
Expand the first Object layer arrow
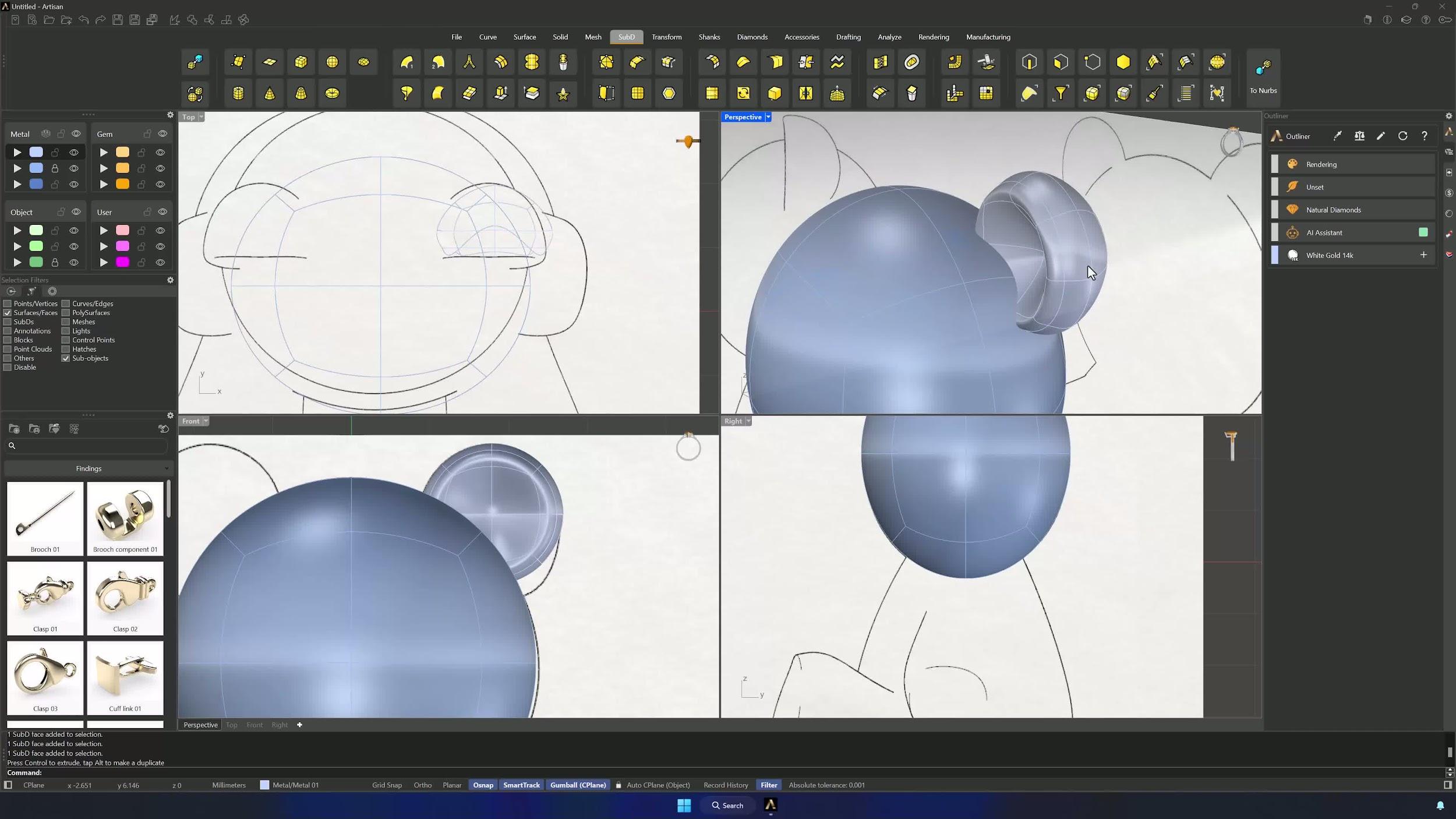pyautogui.click(x=17, y=231)
